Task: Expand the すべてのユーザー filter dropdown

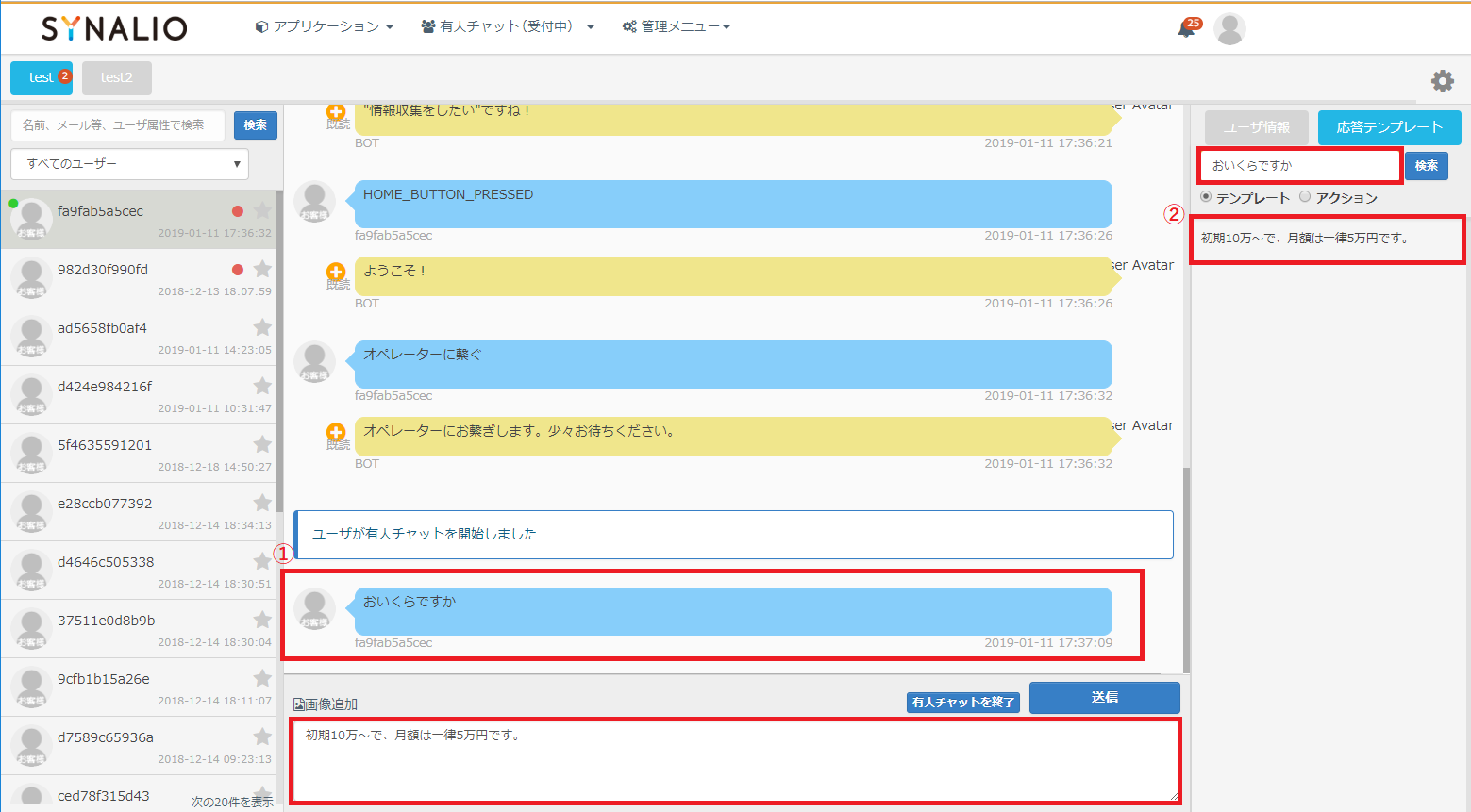Action: click(x=130, y=164)
